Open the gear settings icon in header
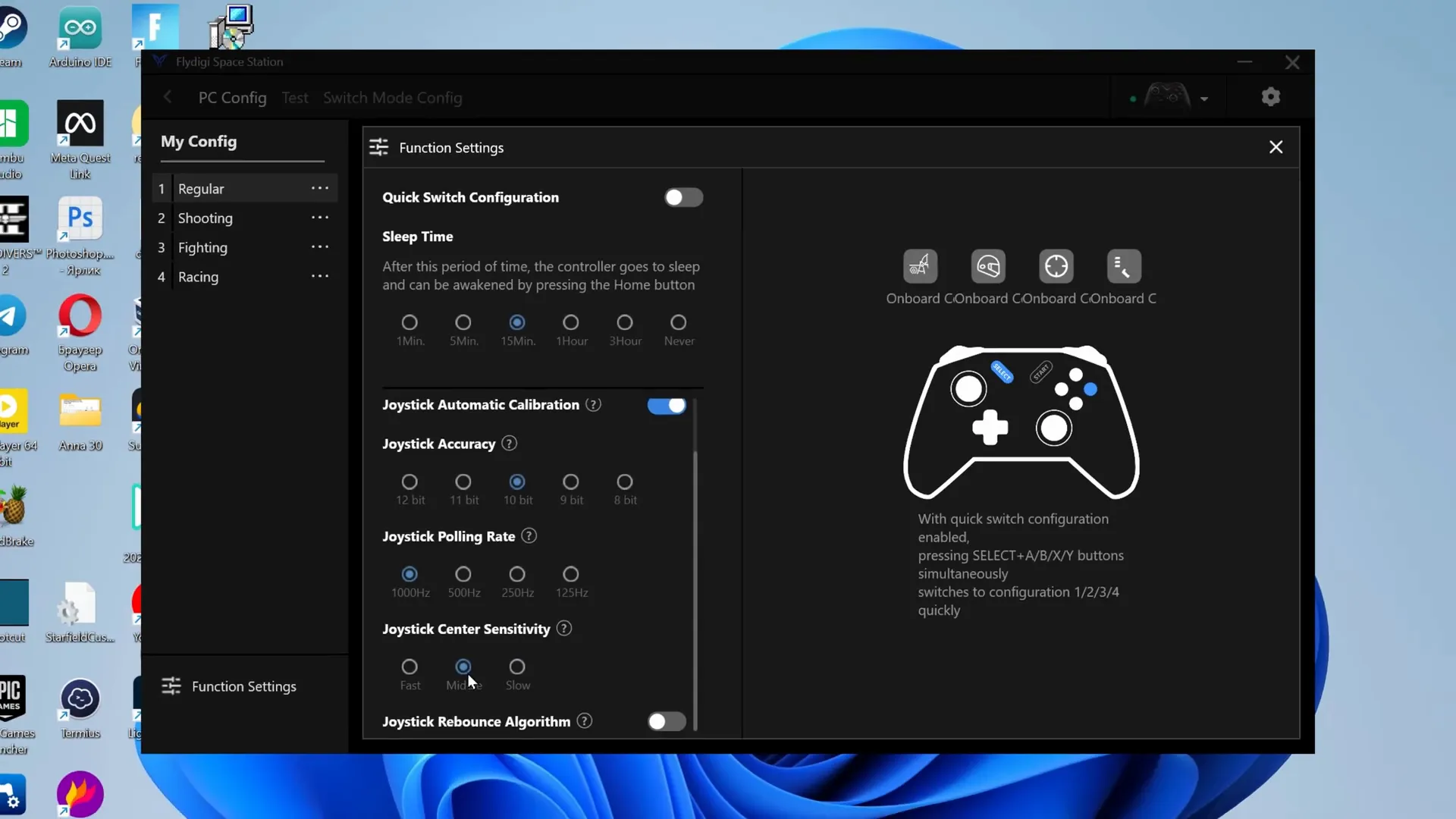1456x819 pixels. [1271, 97]
